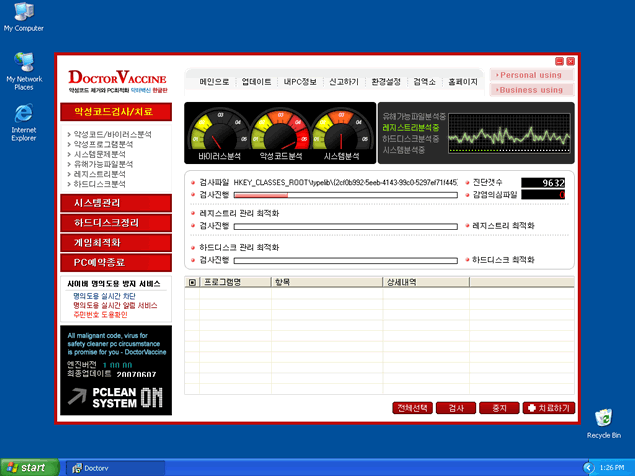Open the 환경설정 menu tab

point(386,82)
